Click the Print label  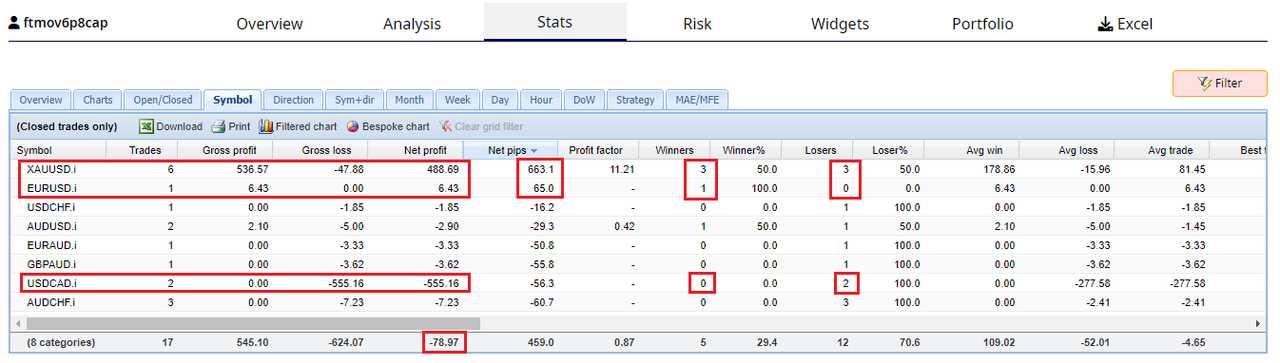(x=239, y=127)
